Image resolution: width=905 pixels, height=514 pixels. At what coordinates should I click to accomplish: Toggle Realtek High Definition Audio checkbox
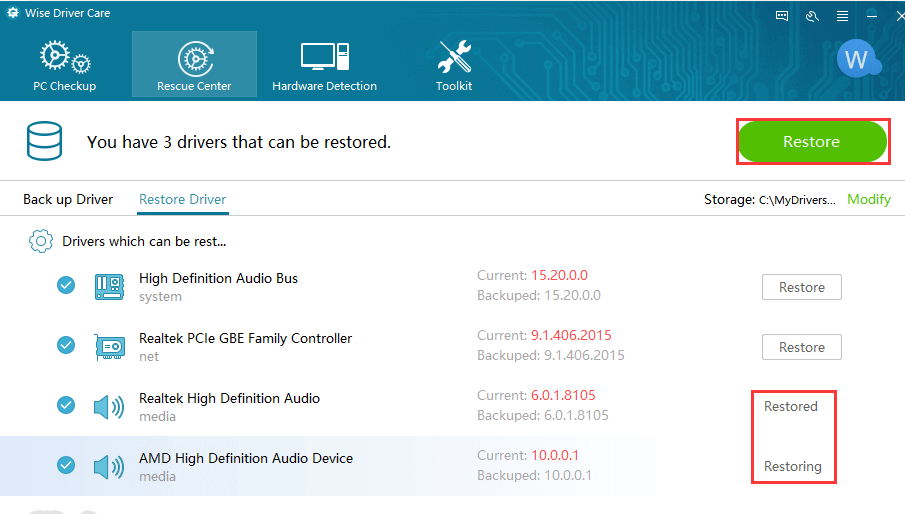pos(66,405)
